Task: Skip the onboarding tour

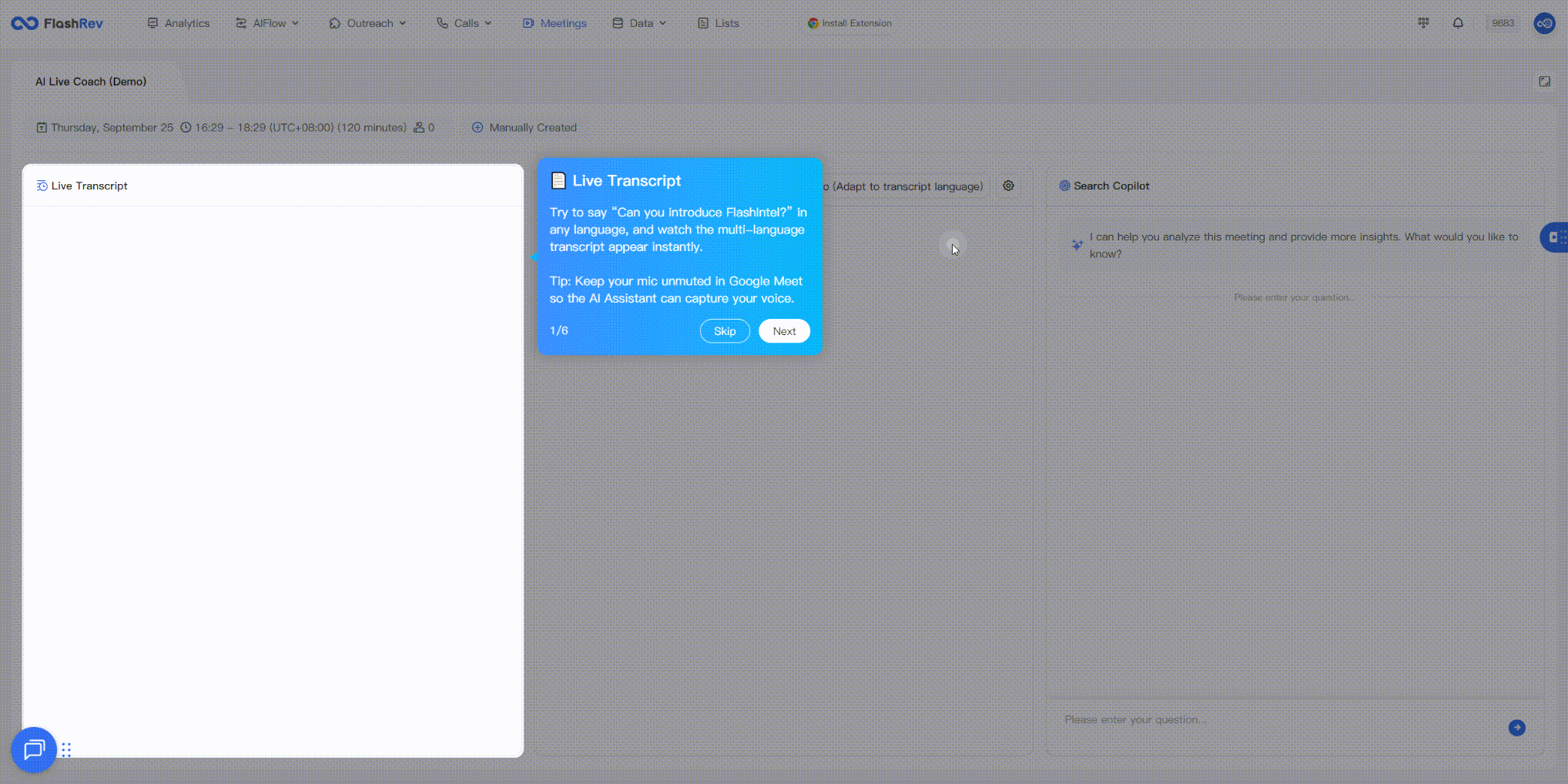Action: coord(725,331)
